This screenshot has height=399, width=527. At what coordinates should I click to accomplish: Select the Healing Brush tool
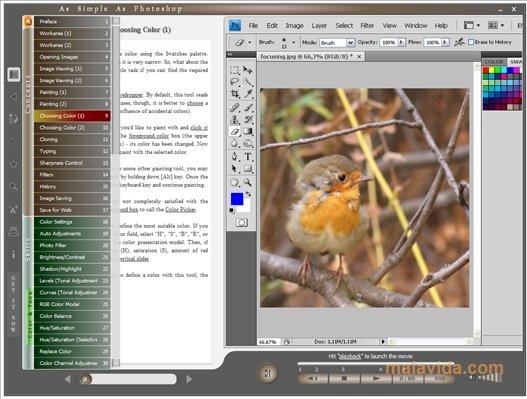(235, 108)
